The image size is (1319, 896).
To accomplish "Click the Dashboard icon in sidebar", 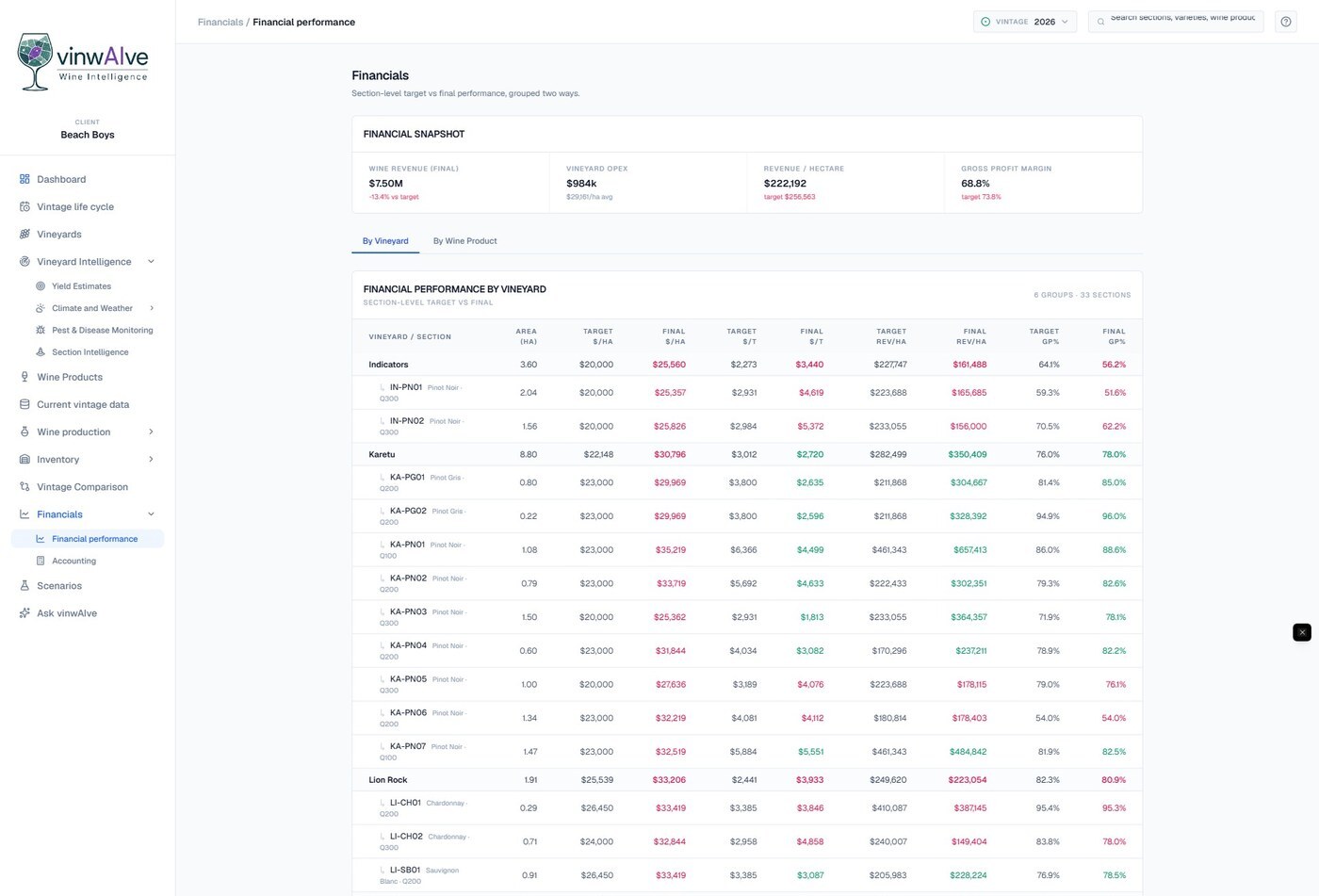I will pyautogui.click(x=24, y=179).
